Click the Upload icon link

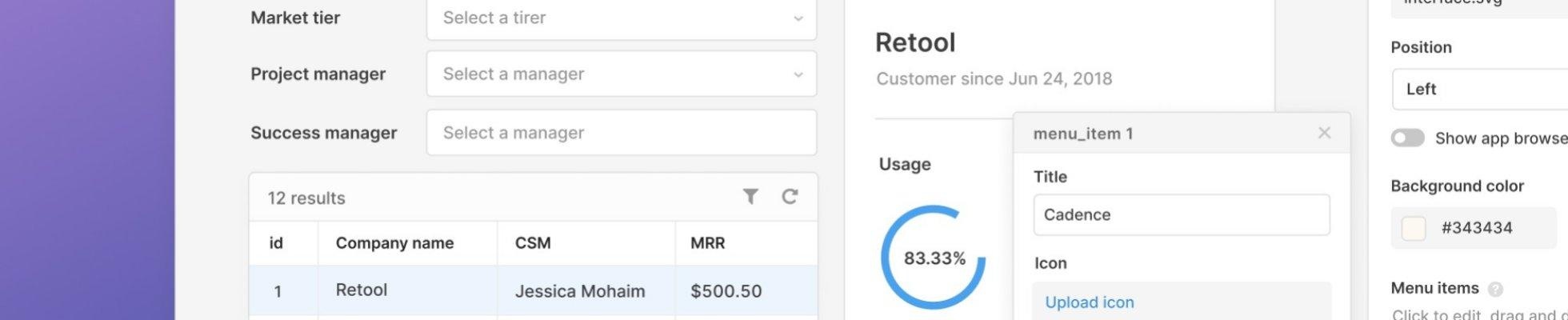[1090, 302]
